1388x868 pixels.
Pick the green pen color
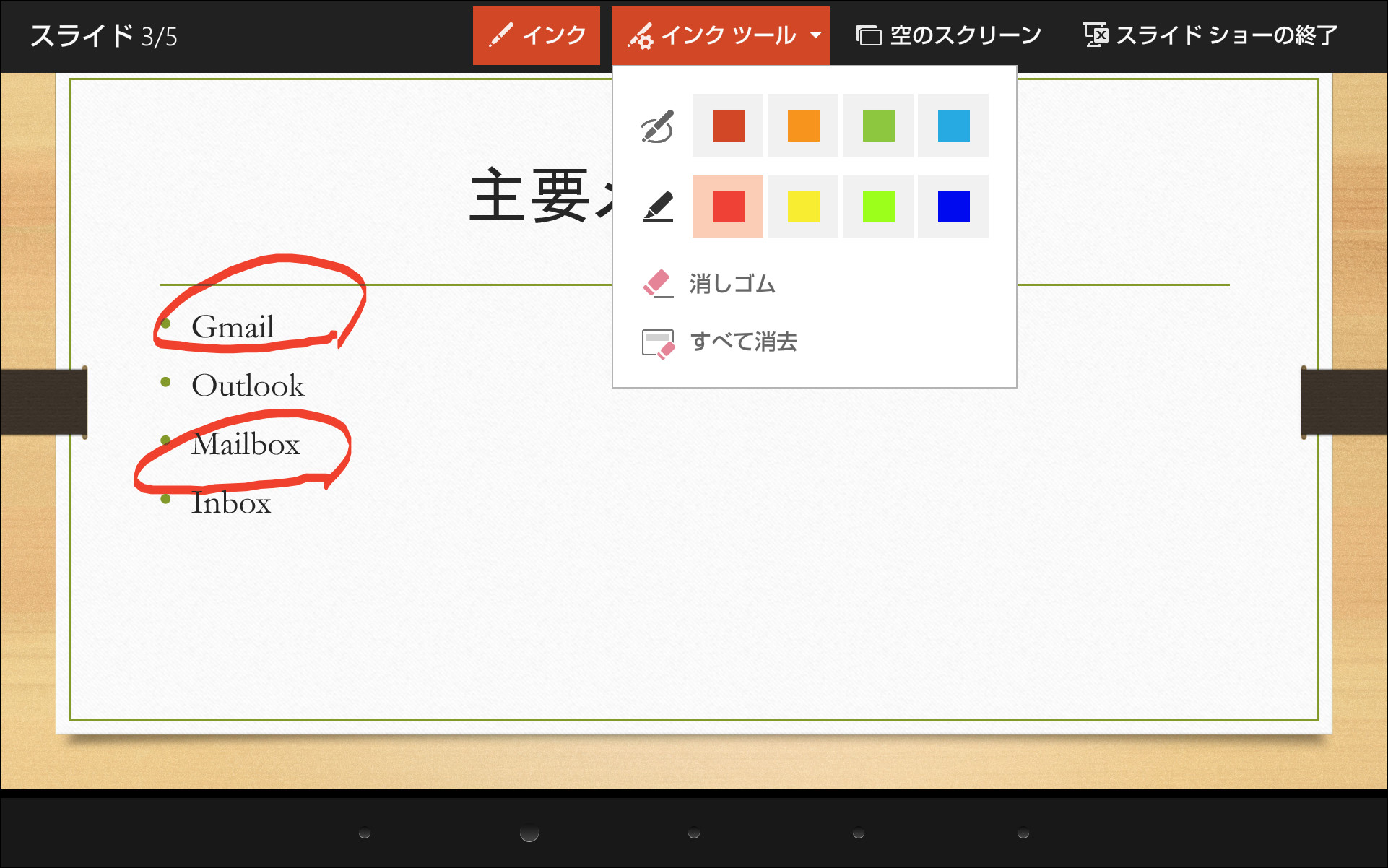pyautogui.click(x=877, y=126)
